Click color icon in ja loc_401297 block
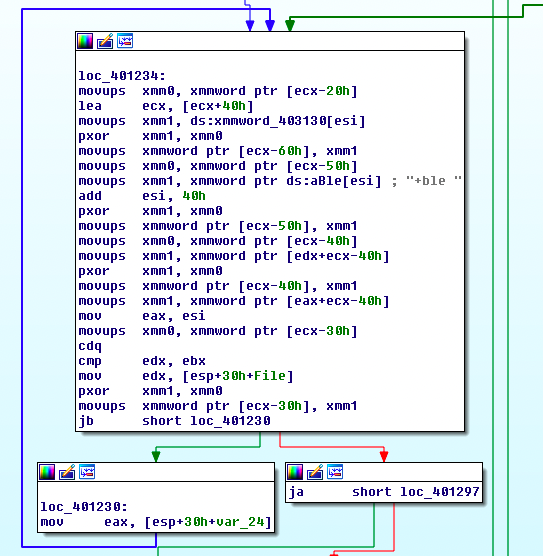This screenshot has width=543, height=556. [295, 472]
